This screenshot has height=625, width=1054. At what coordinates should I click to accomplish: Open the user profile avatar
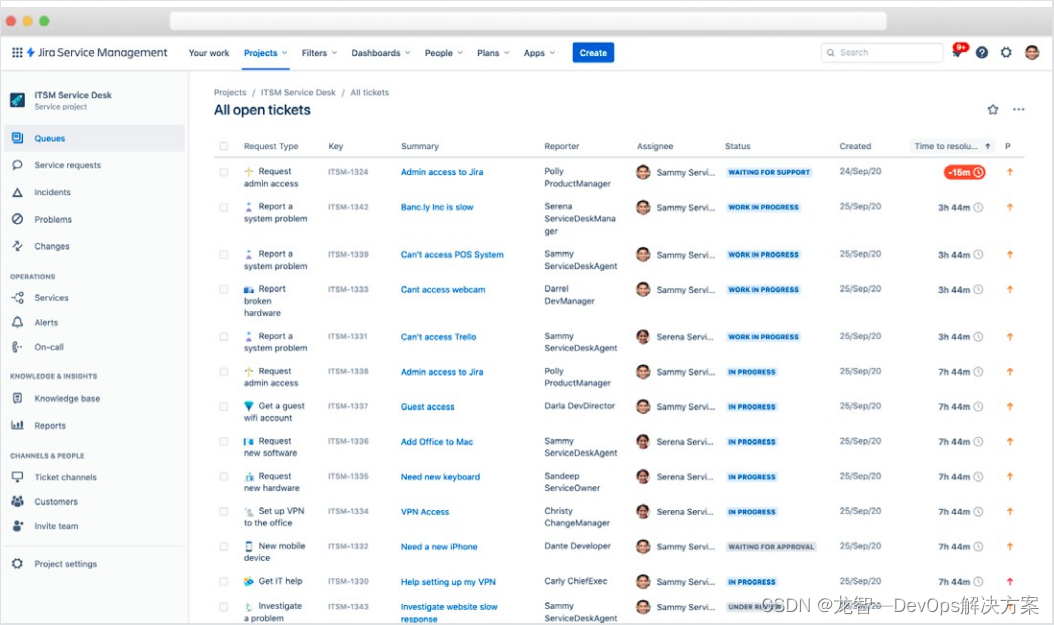coord(1032,52)
